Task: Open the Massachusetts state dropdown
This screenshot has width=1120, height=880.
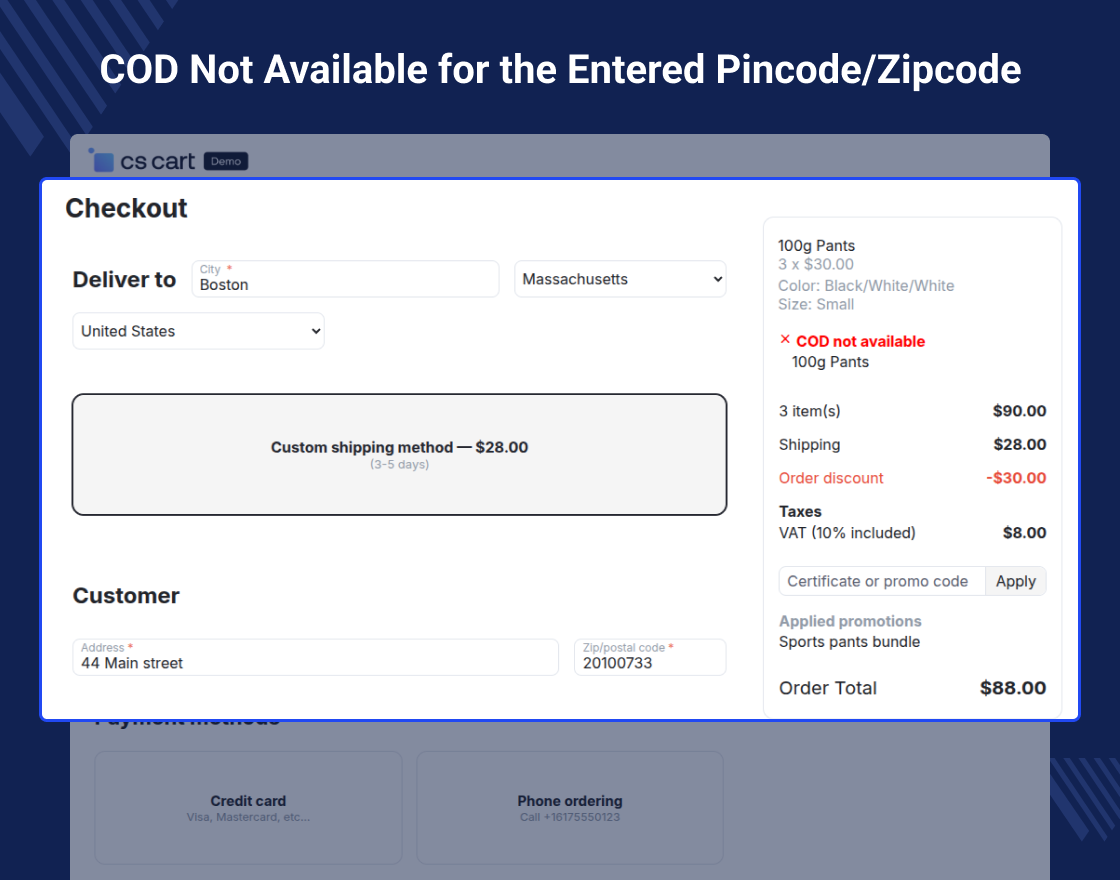Action: (620, 279)
